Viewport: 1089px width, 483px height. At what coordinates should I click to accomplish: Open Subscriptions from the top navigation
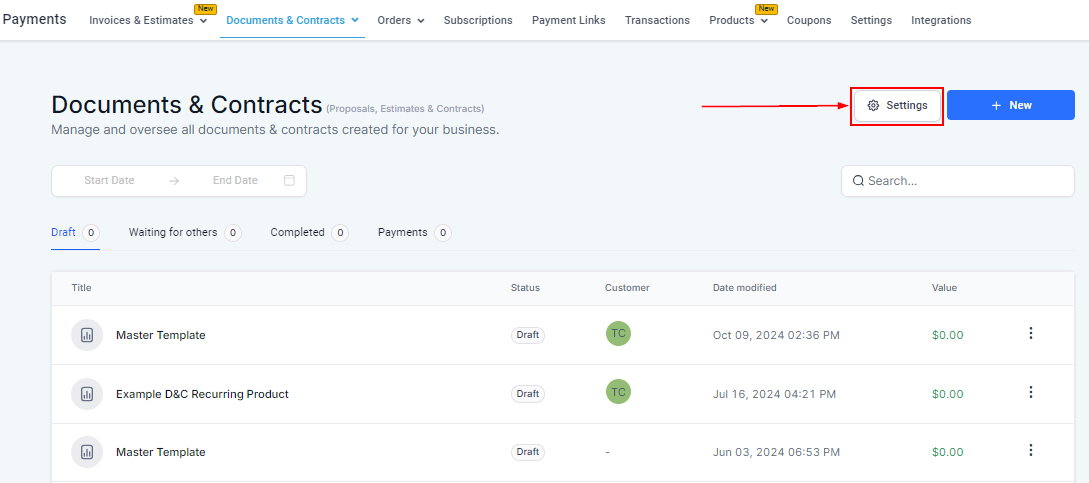coord(477,20)
